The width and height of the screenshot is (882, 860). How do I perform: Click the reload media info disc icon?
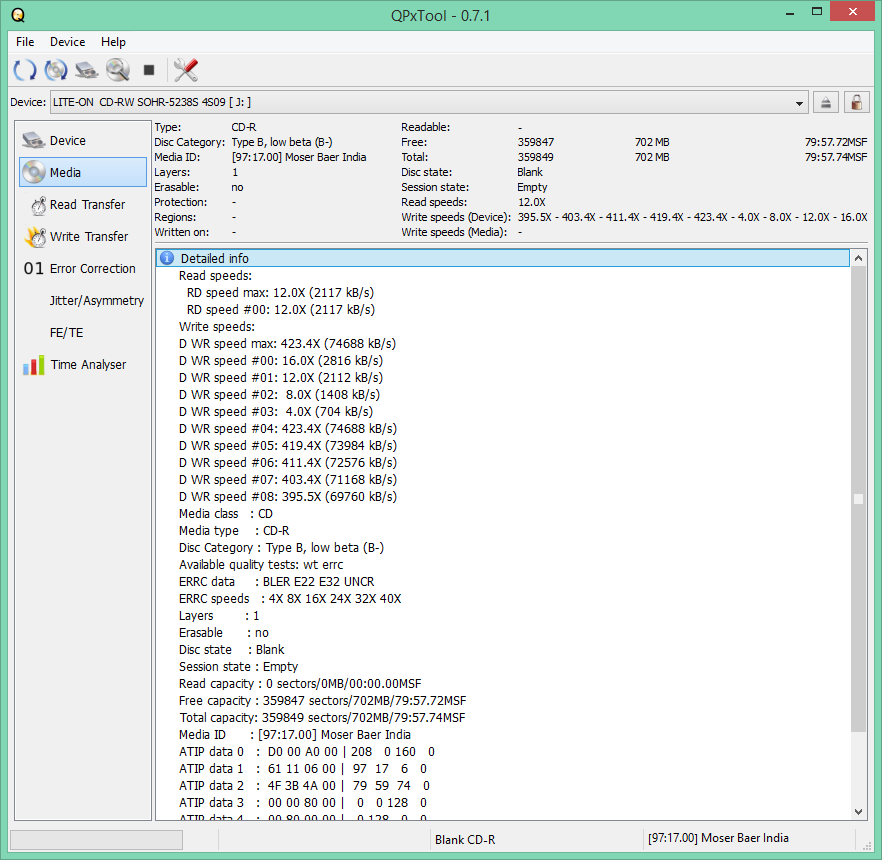[x=56, y=70]
